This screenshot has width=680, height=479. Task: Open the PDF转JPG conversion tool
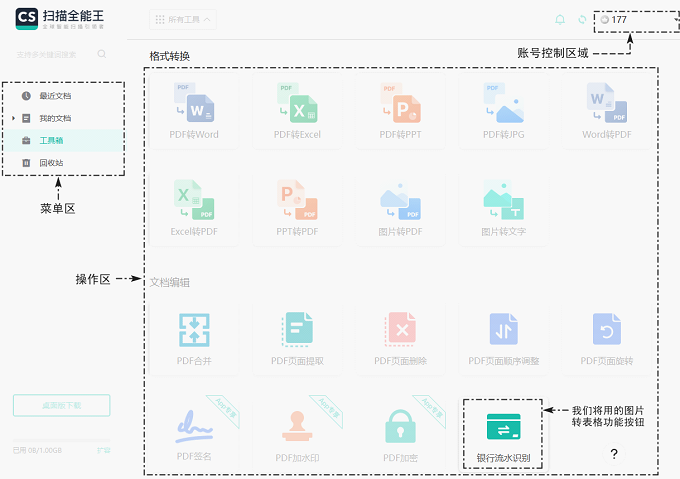pyautogui.click(x=503, y=111)
